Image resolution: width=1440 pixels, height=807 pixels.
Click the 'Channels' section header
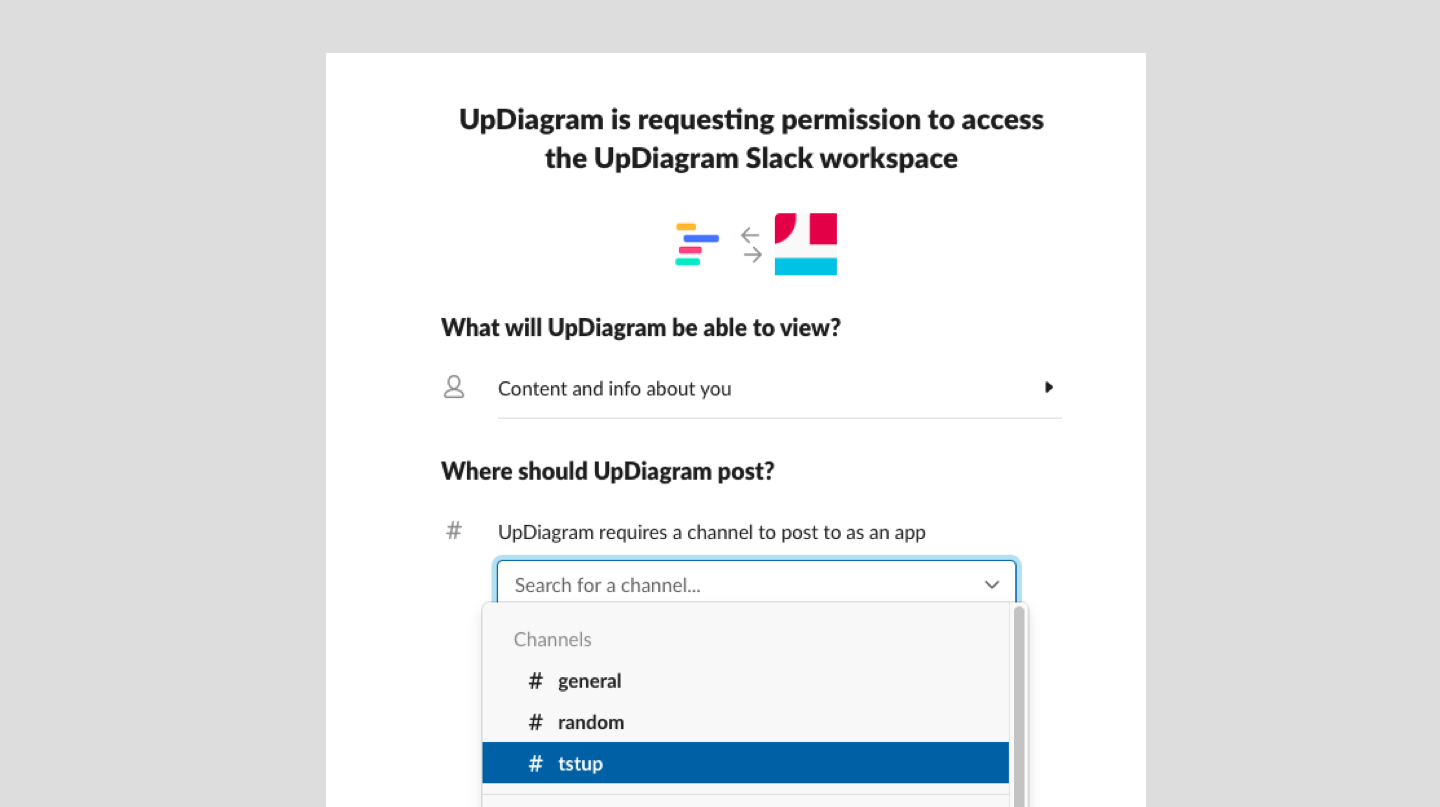pos(553,639)
